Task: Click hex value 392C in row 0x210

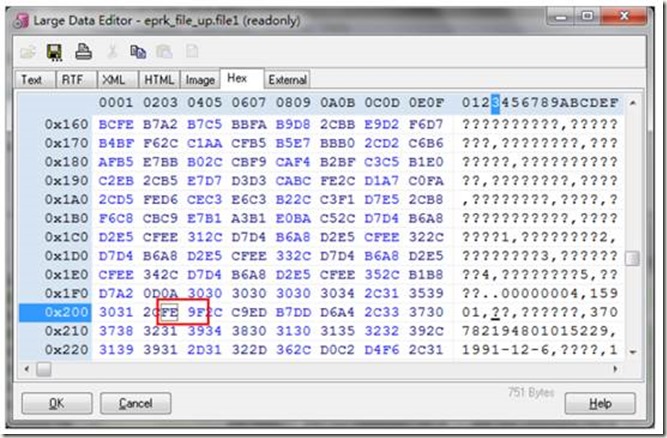Action: tap(426, 331)
